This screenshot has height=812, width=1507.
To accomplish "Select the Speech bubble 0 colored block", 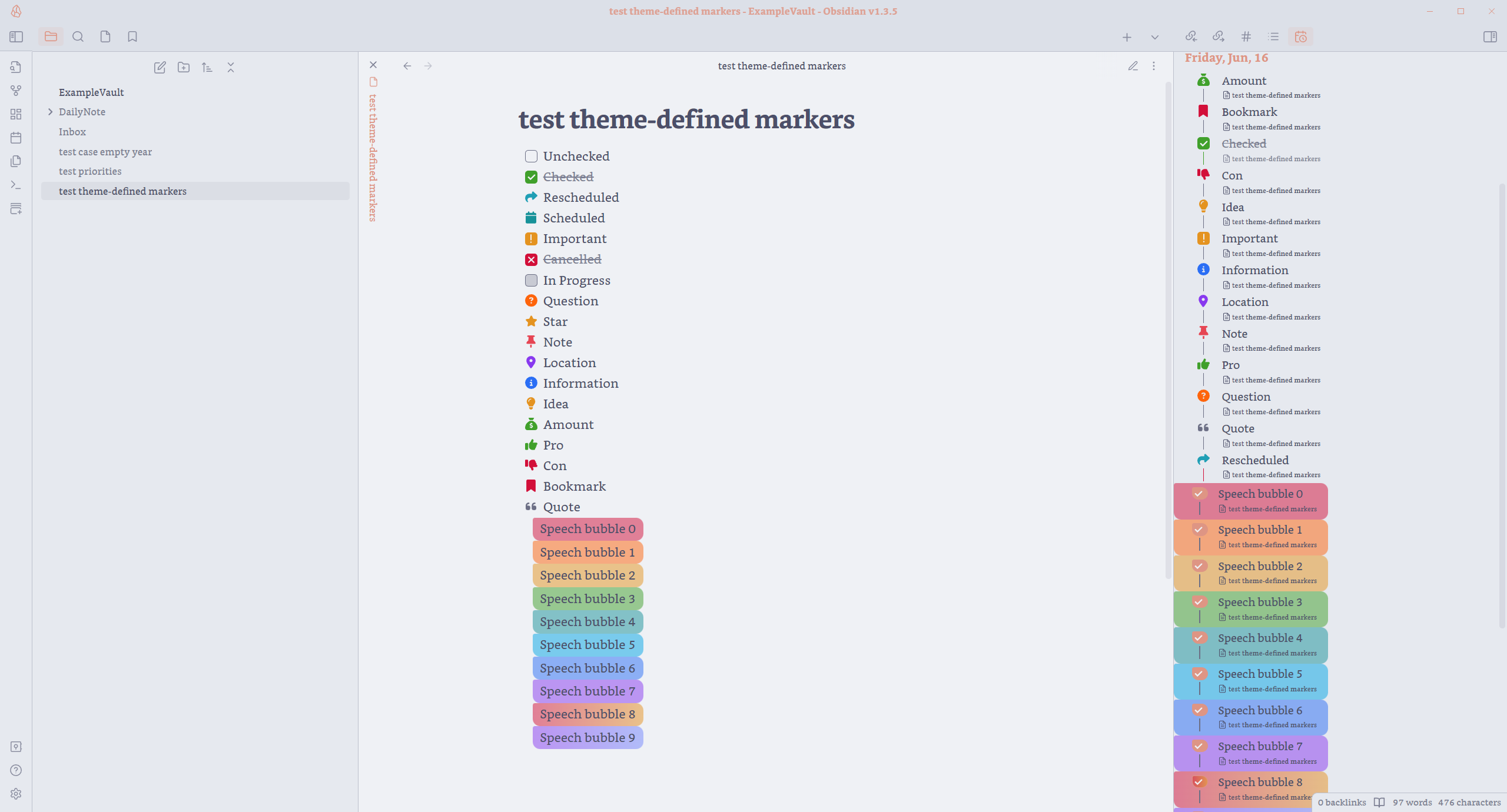I will (587, 528).
